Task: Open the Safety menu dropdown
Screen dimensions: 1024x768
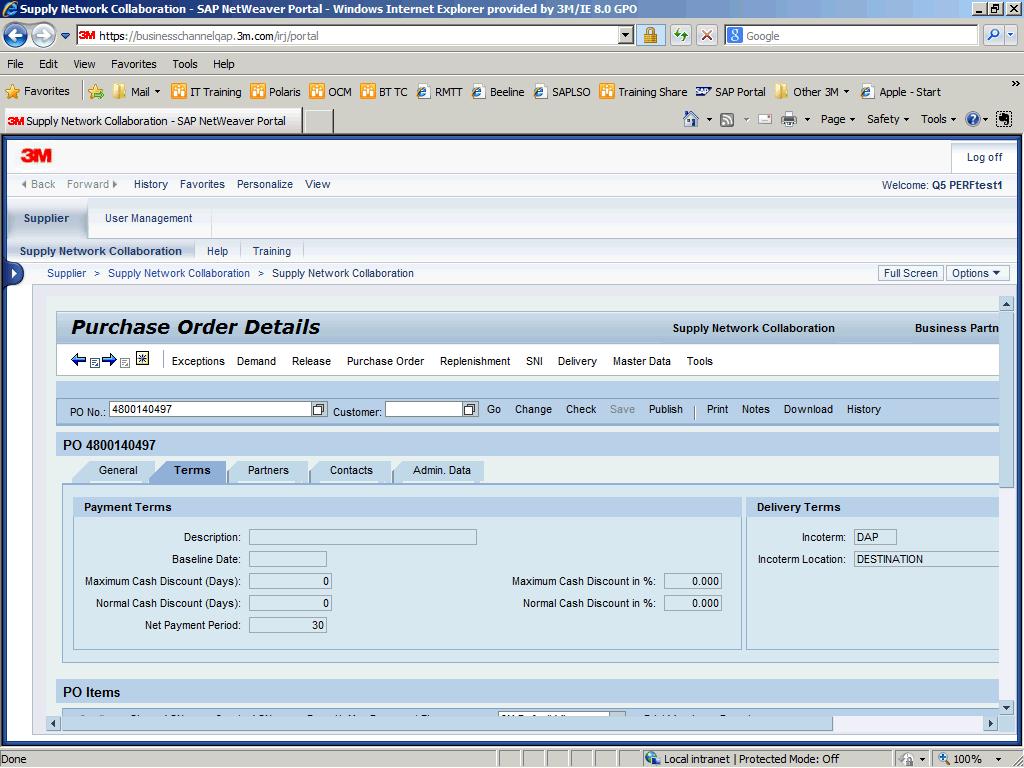Action: click(x=888, y=119)
